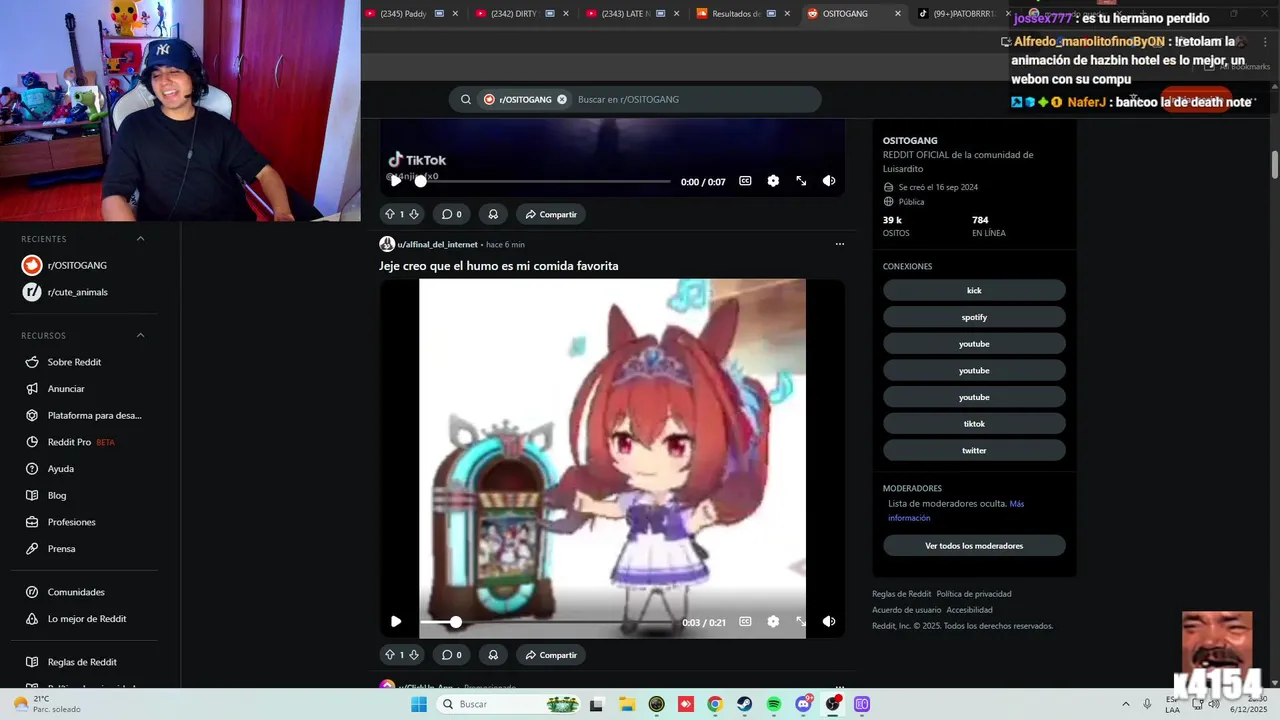
Task: Collapse the RECURSOS section
Action: pyautogui.click(x=140, y=335)
